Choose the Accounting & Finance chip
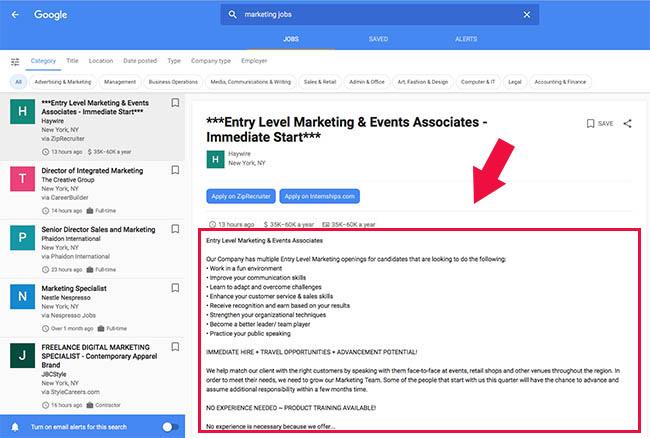Screen dimensions: 650x438 560,82
